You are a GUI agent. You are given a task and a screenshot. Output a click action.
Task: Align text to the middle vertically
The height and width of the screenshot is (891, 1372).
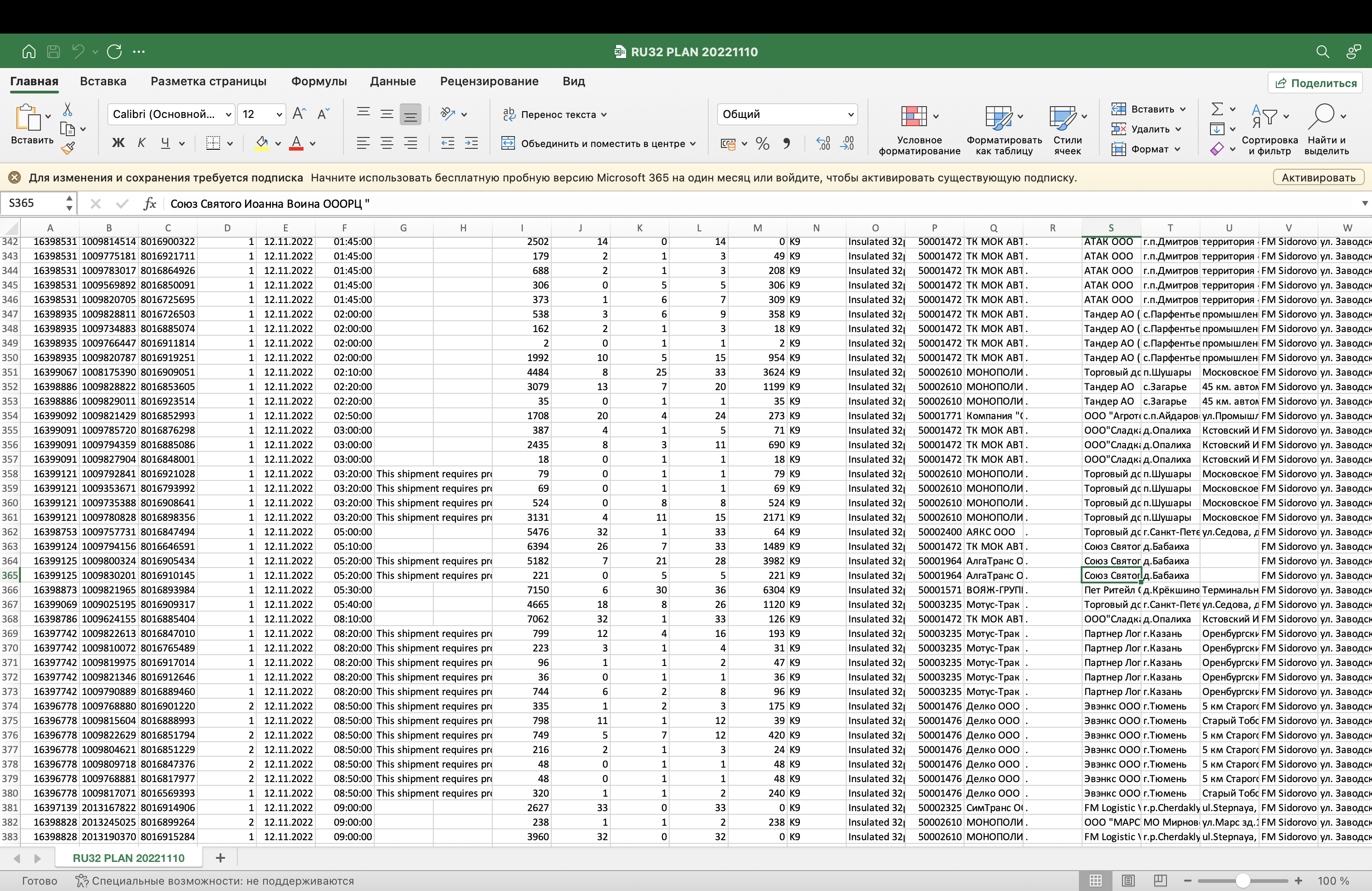point(387,113)
